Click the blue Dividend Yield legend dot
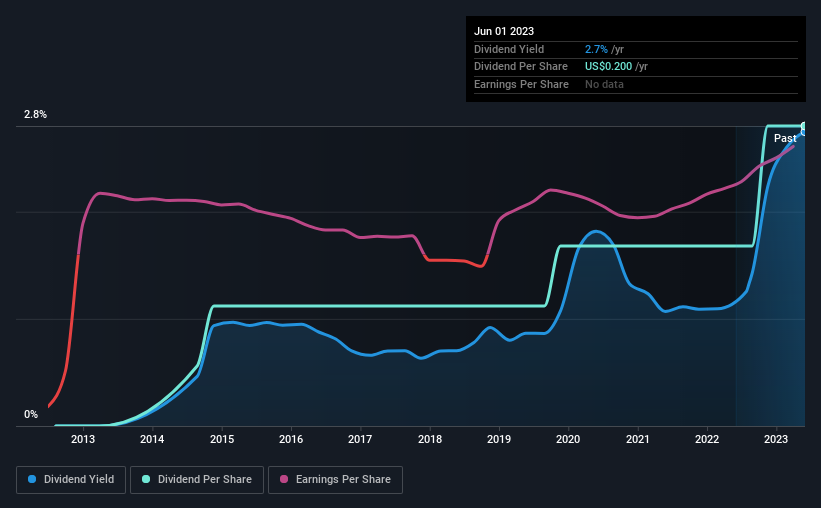The height and width of the screenshot is (508, 821). (x=32, y=479)
